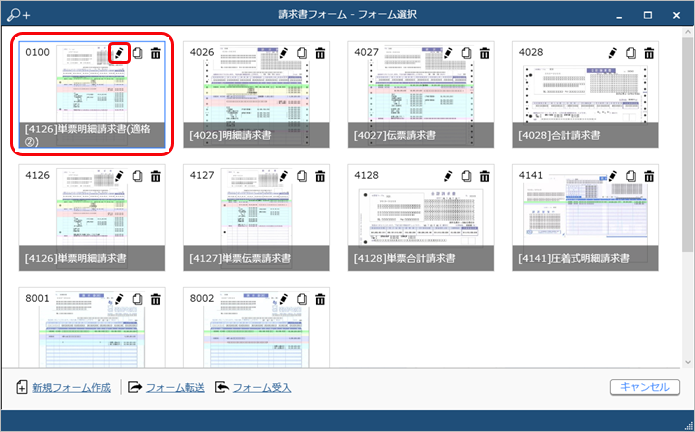
Task: Click the vertical scrollbar up arrow
Action: coord(687,32)
